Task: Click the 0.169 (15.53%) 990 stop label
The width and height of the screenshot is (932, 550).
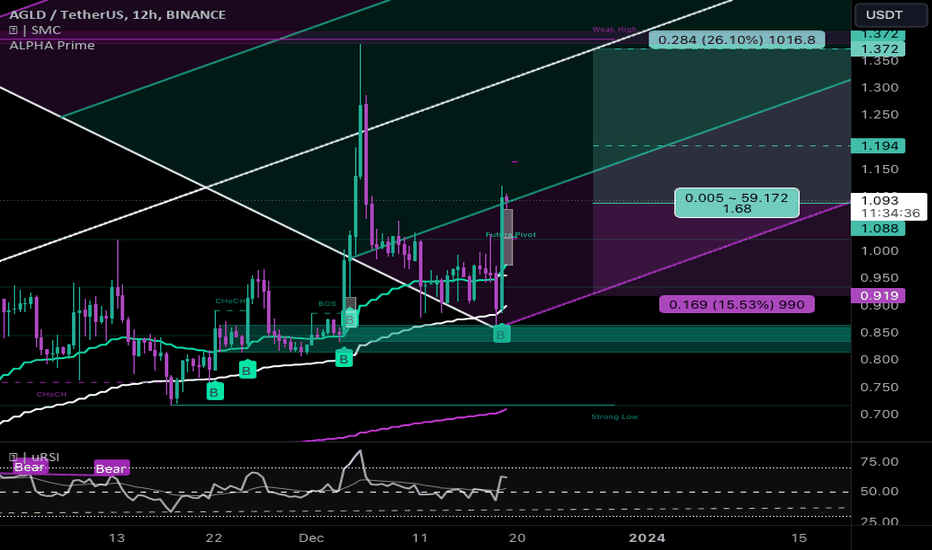Action: coord(736,304)
